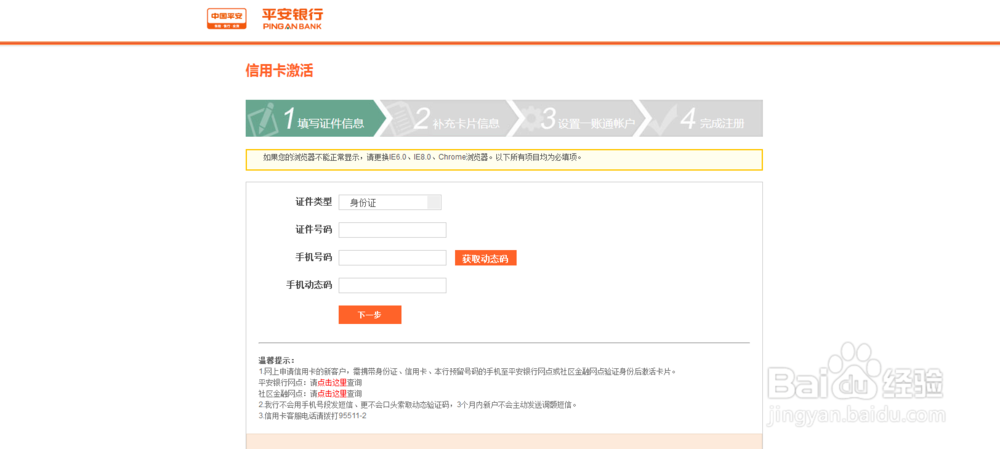Click the checkmark icon in step 4

pyautogui.click(x=663, y=118)
